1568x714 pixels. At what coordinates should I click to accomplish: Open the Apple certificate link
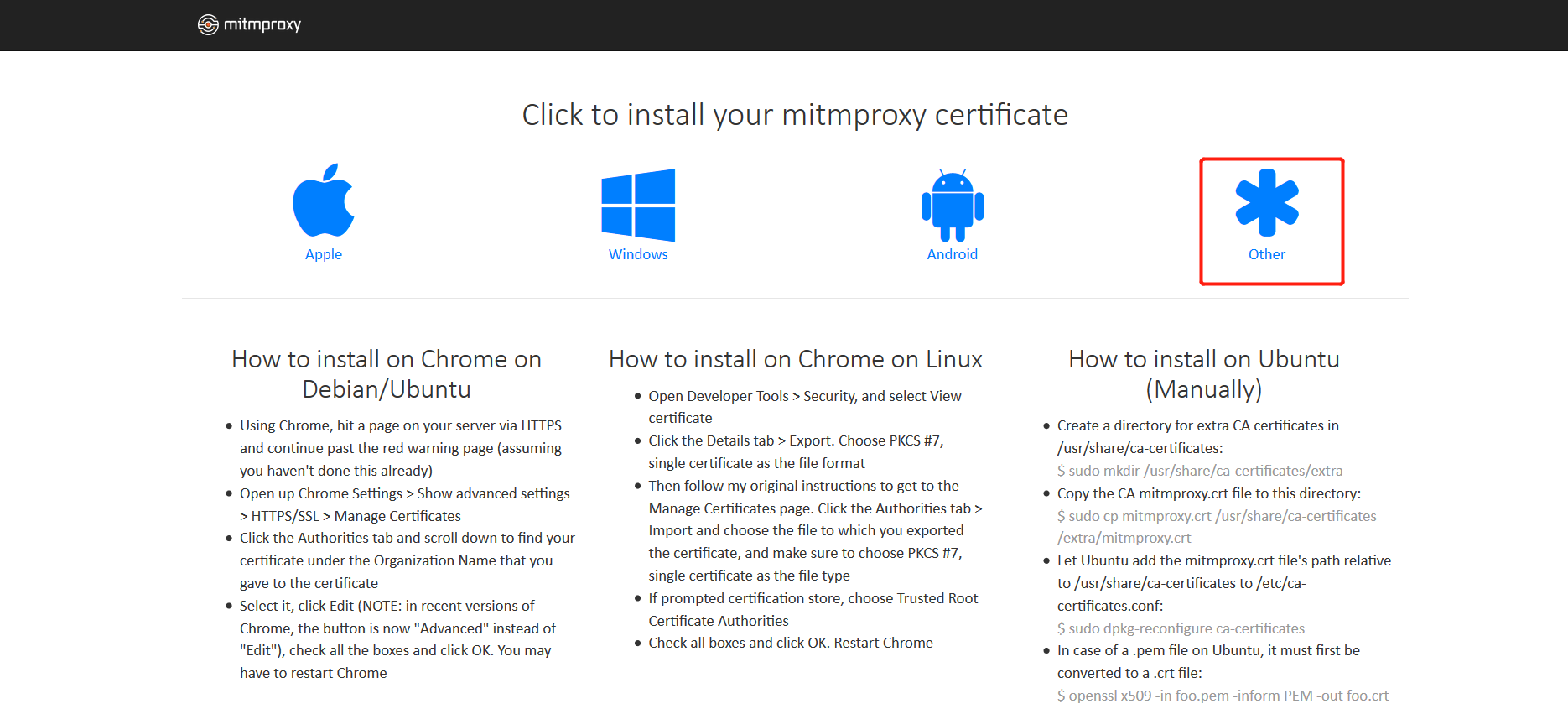click(x=324, y=254)
